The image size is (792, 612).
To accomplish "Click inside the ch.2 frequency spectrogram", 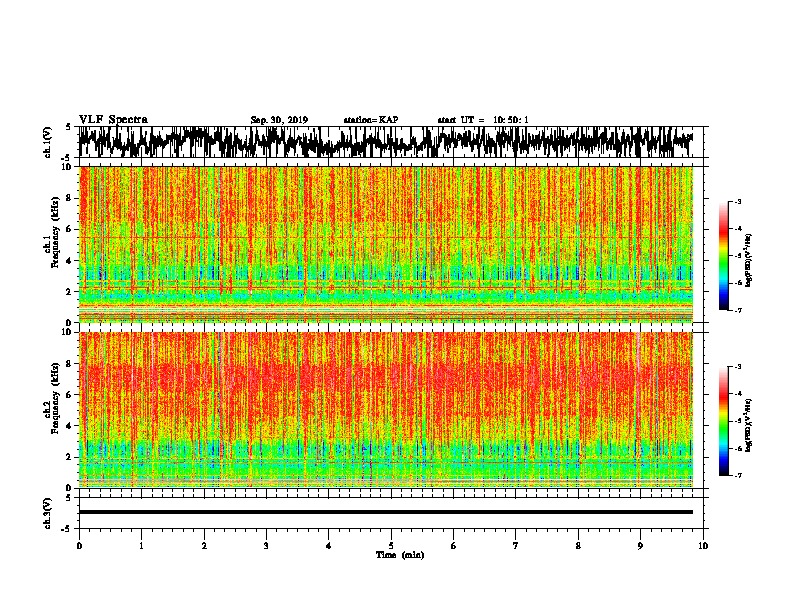I will [x=386, y=410].
